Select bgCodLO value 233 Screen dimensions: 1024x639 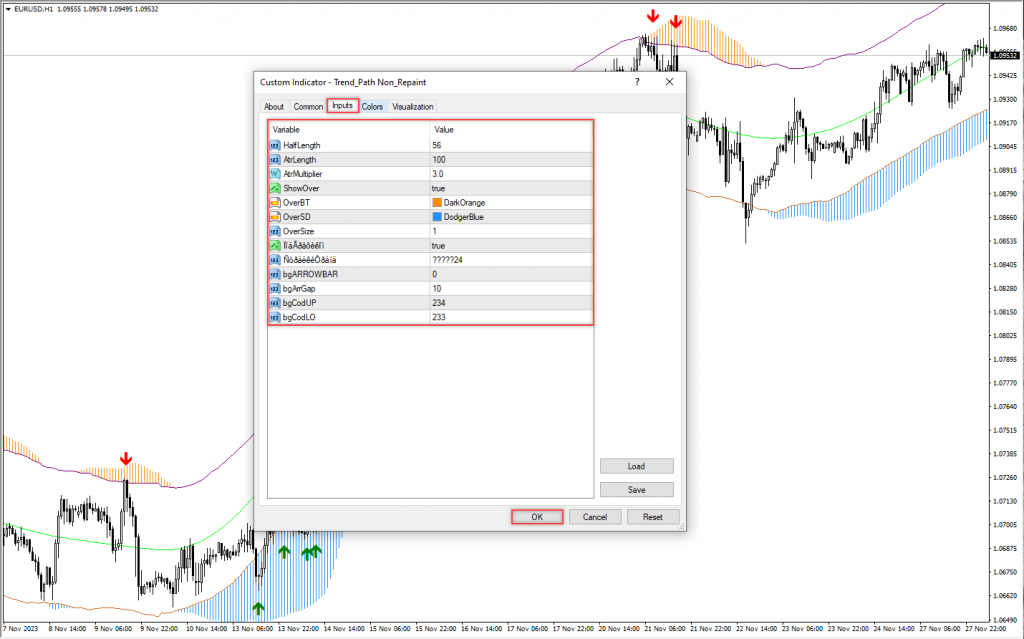511,317
